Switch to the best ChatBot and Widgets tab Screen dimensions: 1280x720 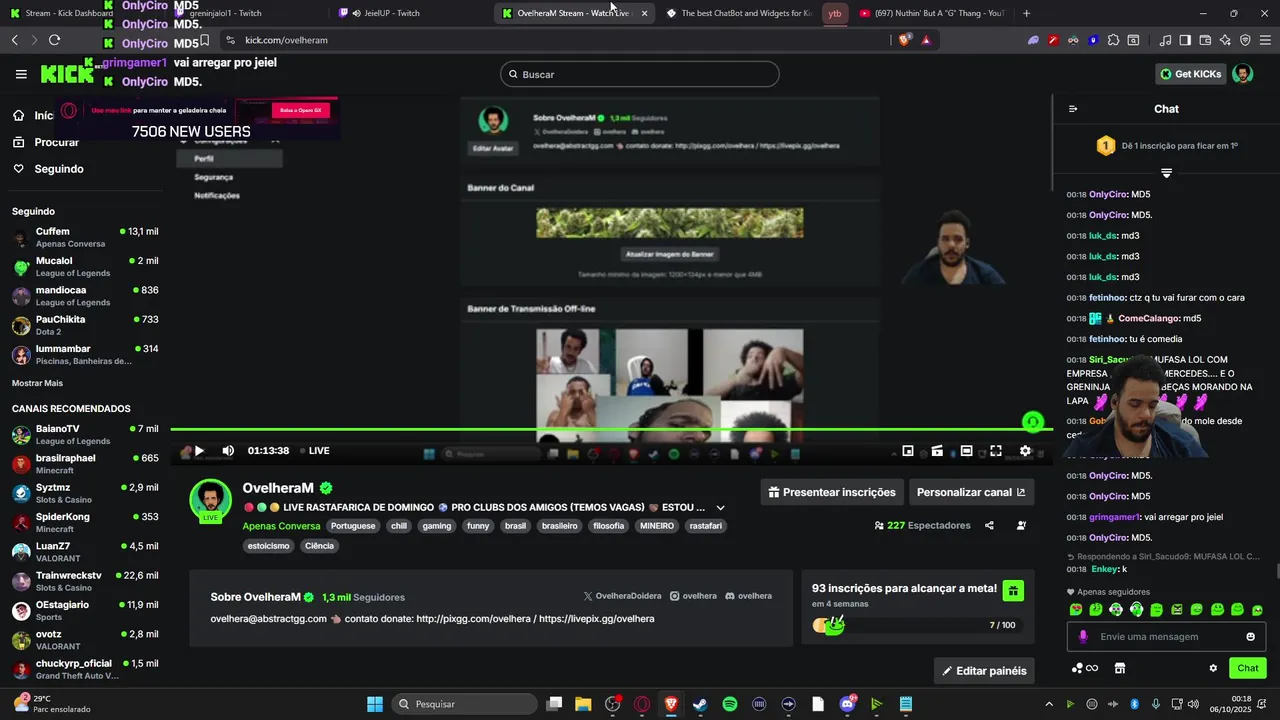click(x=737, y=13)
